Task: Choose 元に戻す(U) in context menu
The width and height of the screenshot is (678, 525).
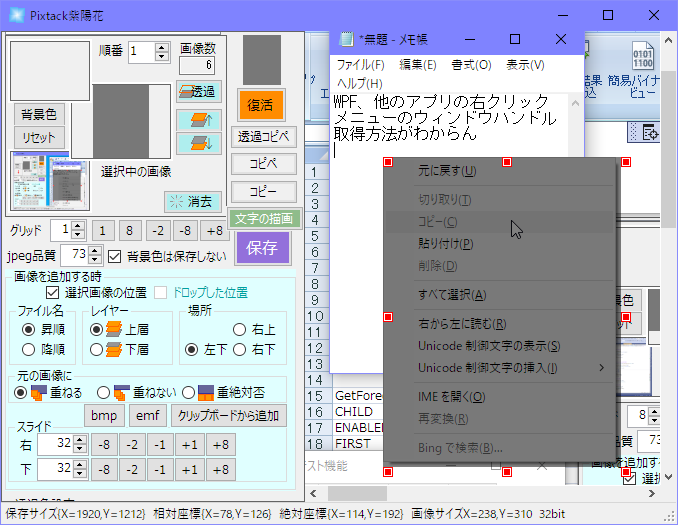Action: pos(499,171)
